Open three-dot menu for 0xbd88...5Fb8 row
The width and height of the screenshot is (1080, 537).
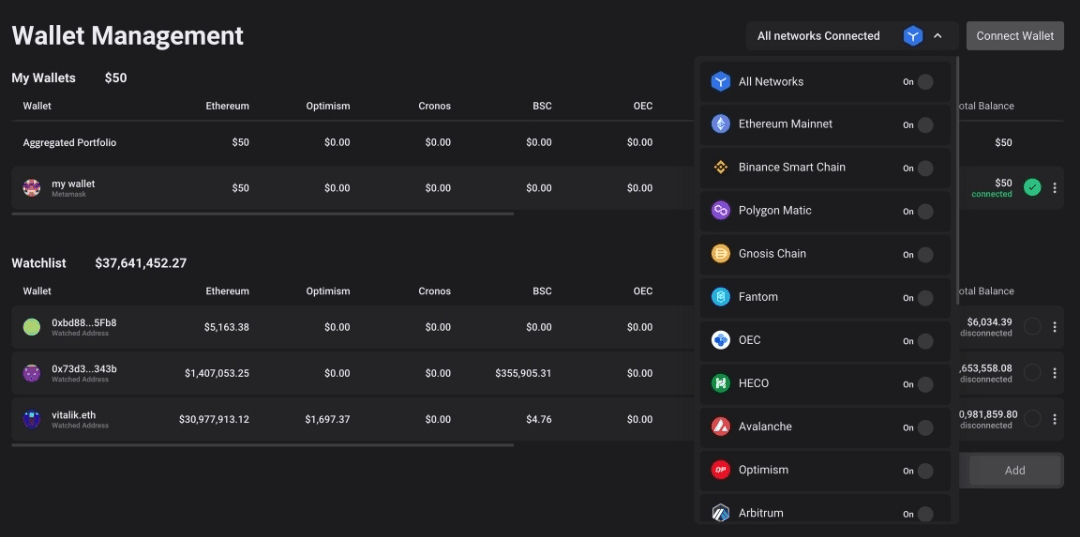pos(1054,327)
